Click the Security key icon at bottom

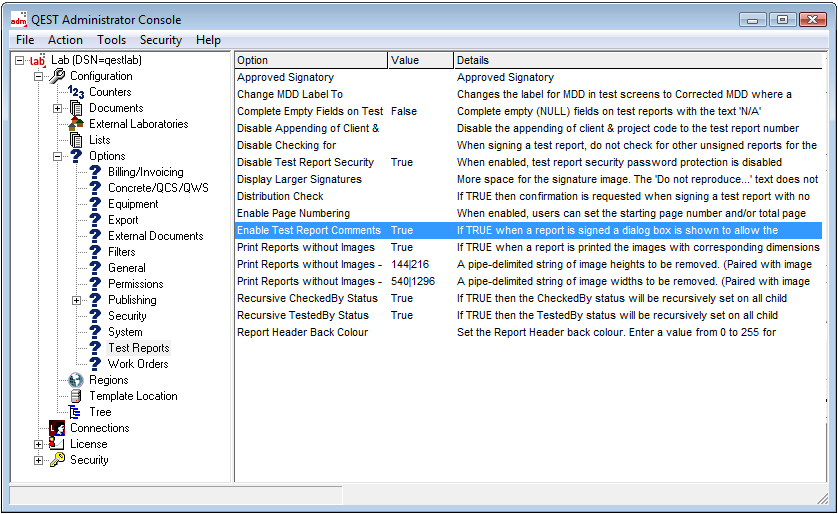[x=57, y=460]
